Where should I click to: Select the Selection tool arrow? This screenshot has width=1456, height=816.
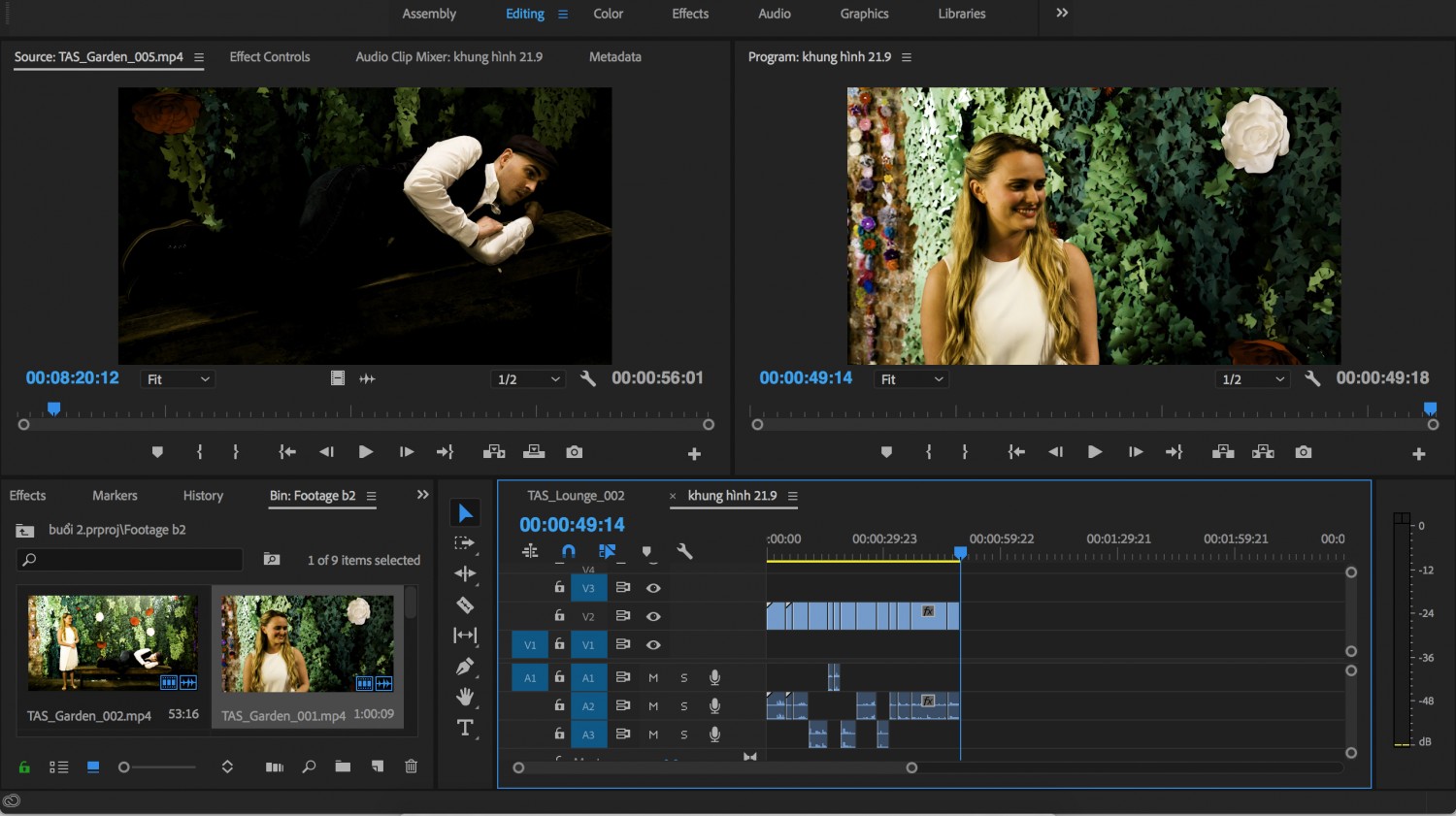click(x=465, y=512)
